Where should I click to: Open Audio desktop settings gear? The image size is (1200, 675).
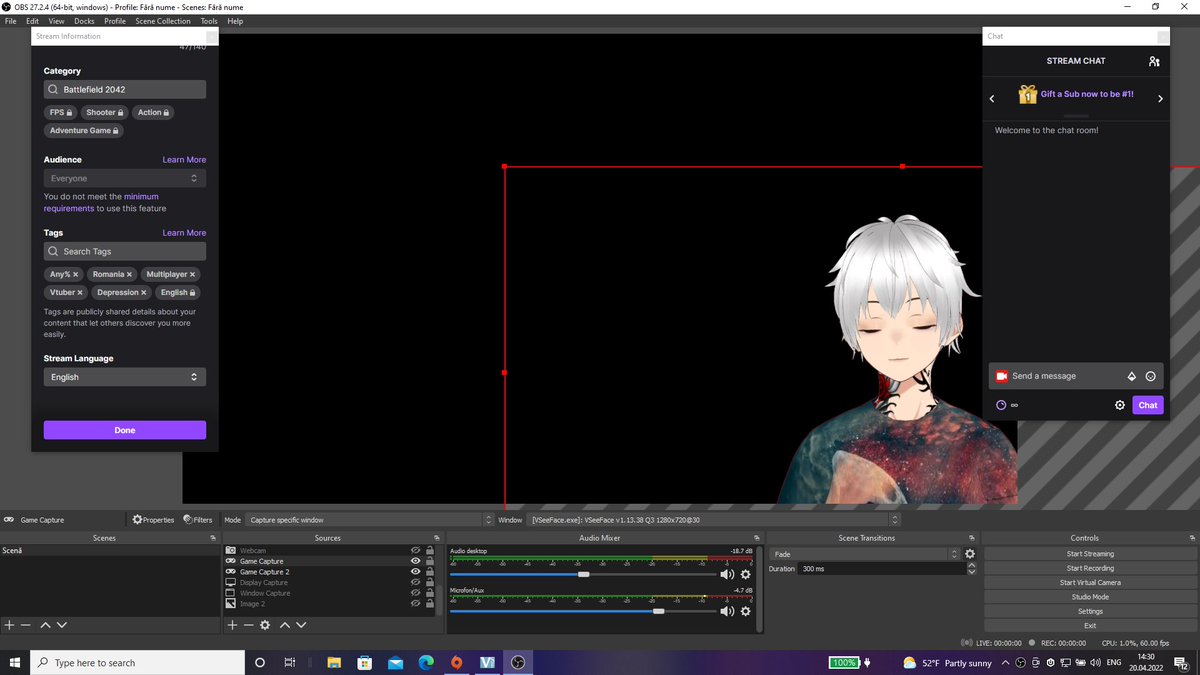click(745, 574)
